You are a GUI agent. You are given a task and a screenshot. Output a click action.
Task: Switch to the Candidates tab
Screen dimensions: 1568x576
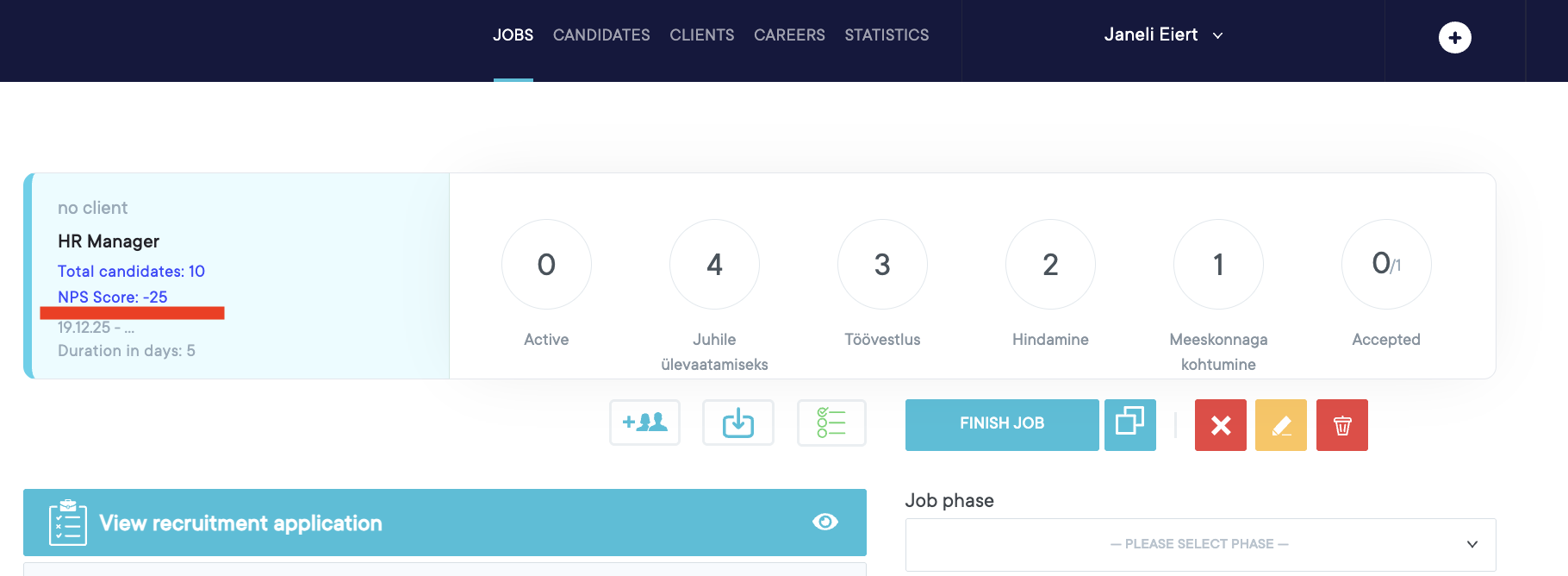coord(601,35)
